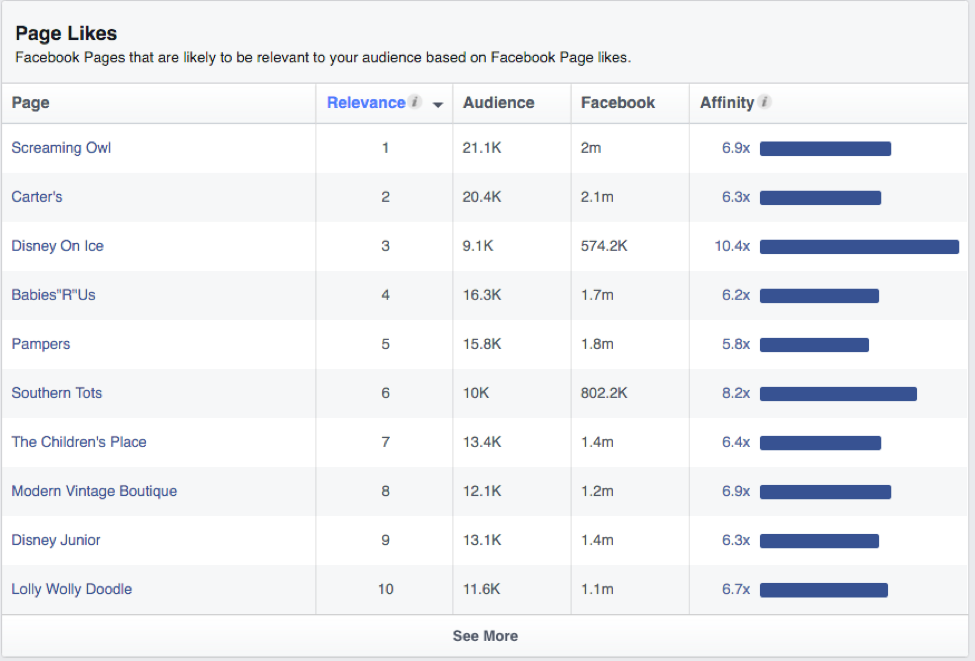
Task: Visit The Children's Place page
Action: (x=79, y=442)
